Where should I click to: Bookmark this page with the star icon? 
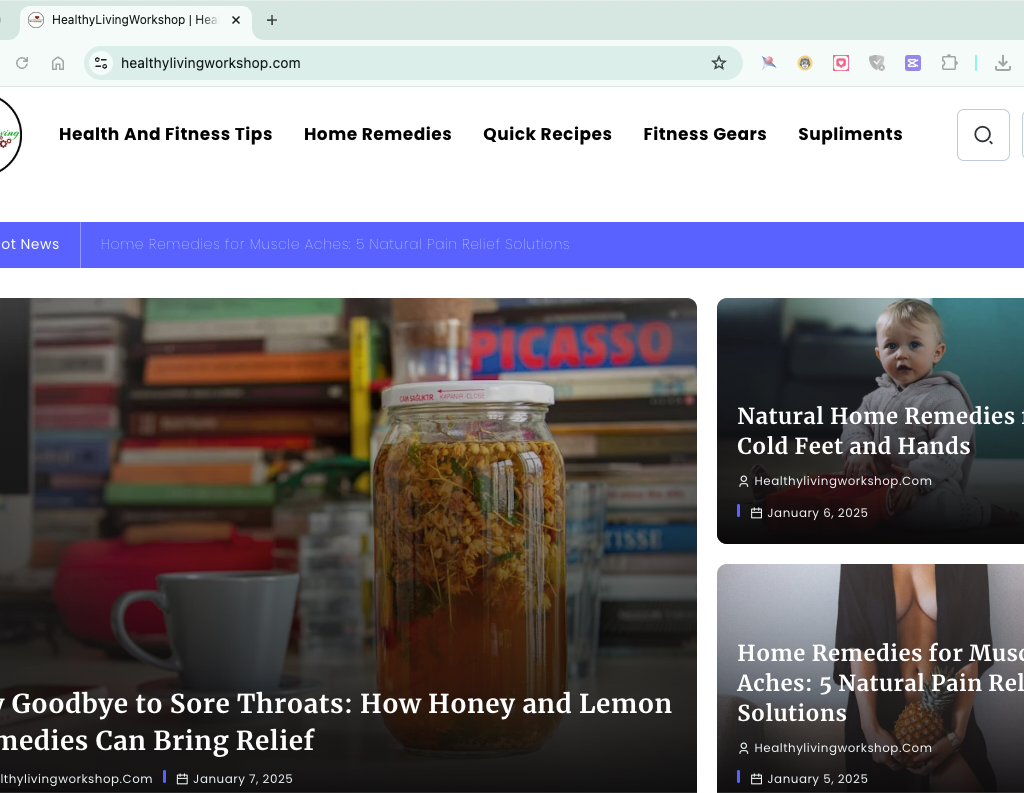coord(718,63)
